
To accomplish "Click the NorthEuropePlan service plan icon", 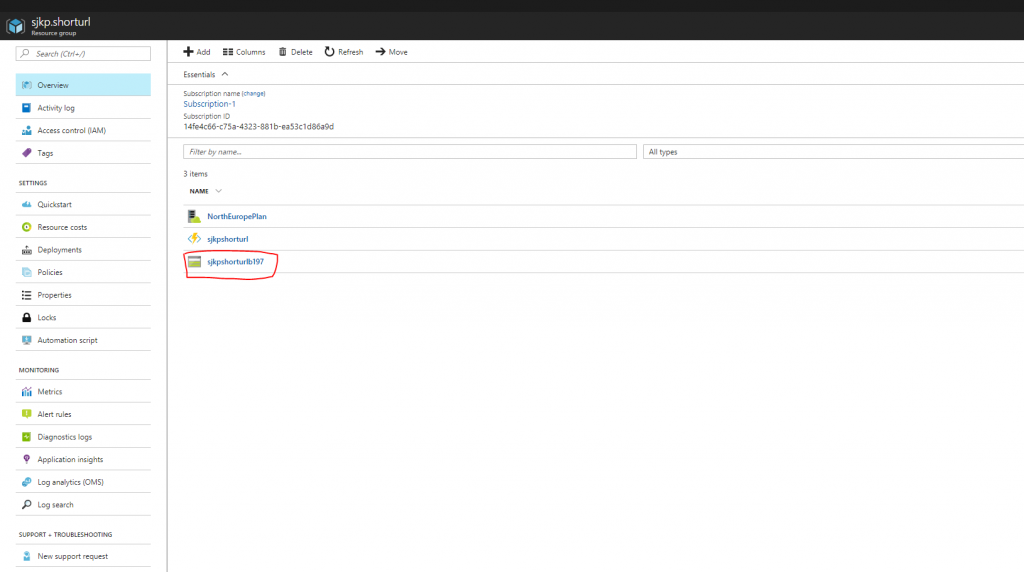I will tap(195, 216).
